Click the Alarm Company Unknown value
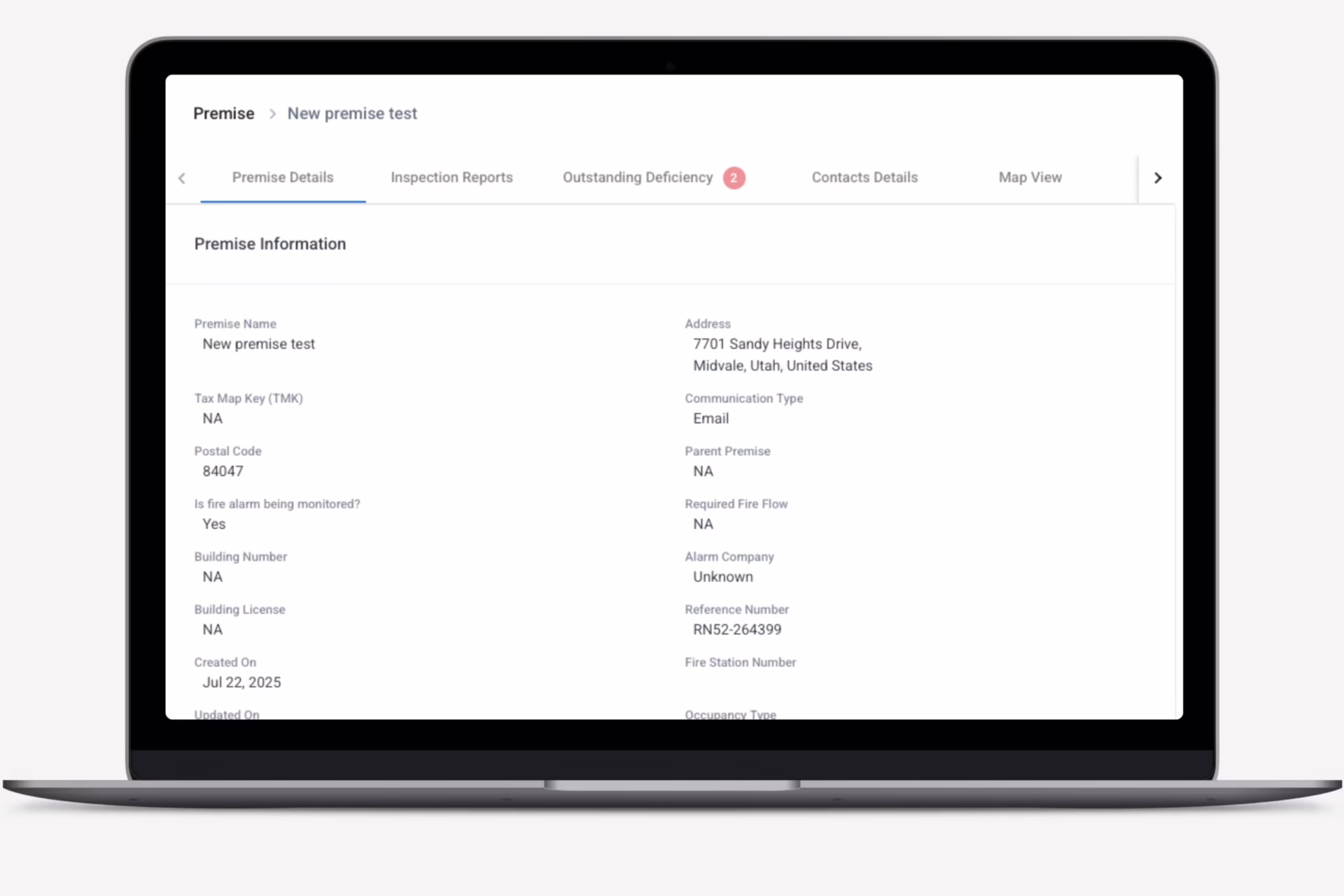1344x896 pixels. [722, 577]
